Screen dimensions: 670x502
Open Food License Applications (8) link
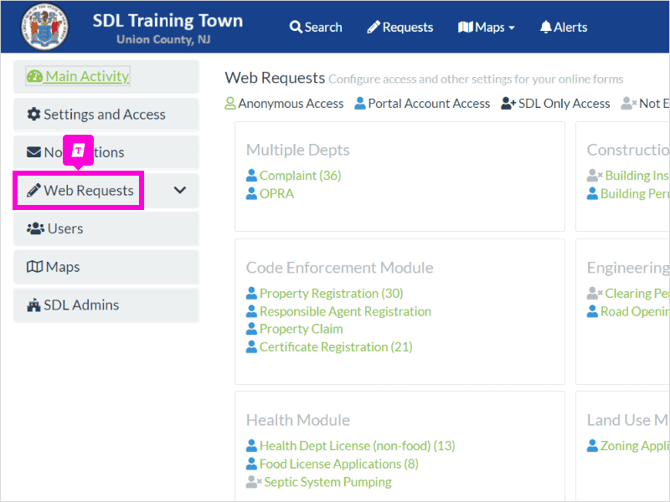(x=339, y=464)
